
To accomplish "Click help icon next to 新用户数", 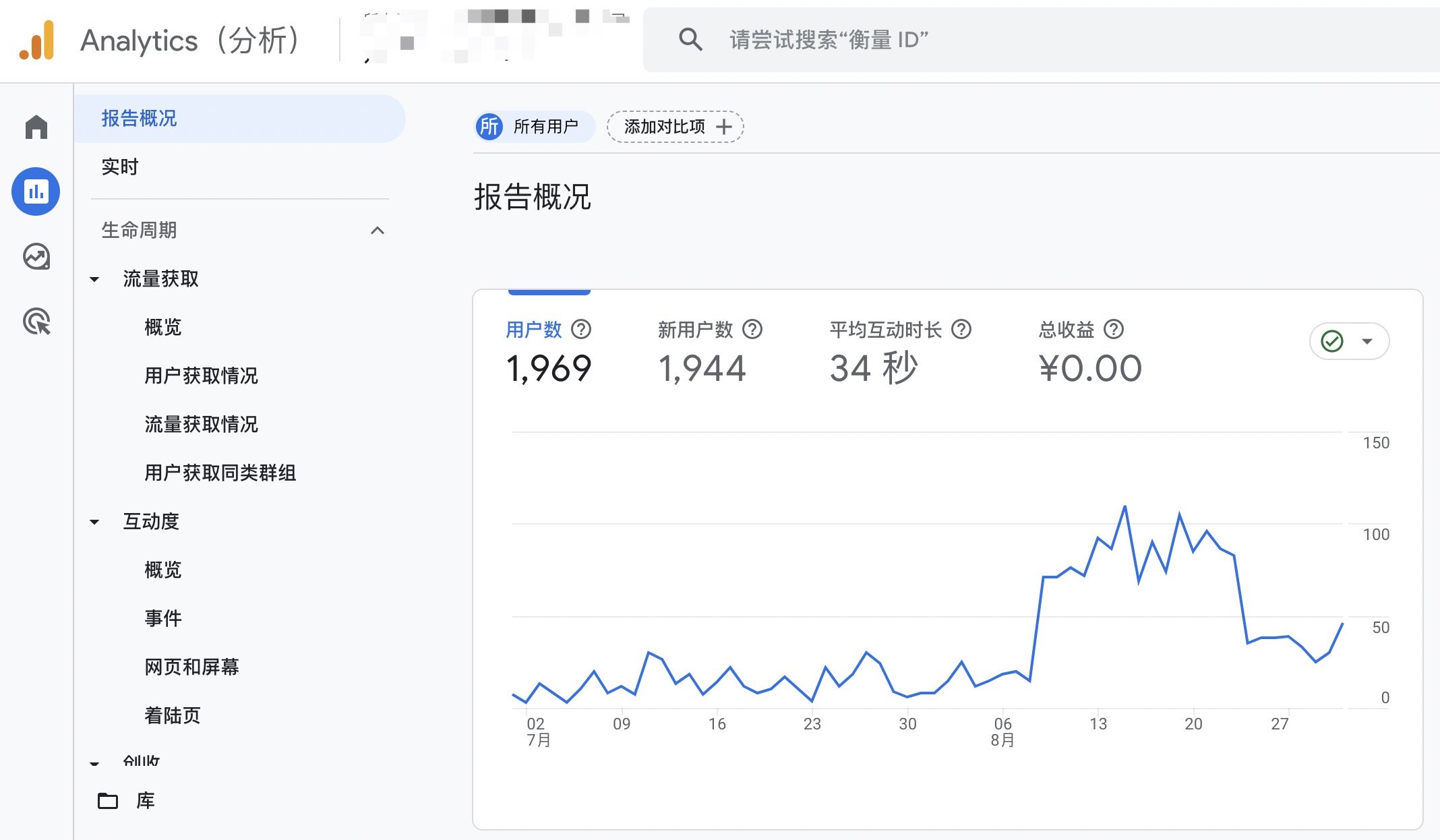I will click(x=752, y=329).
